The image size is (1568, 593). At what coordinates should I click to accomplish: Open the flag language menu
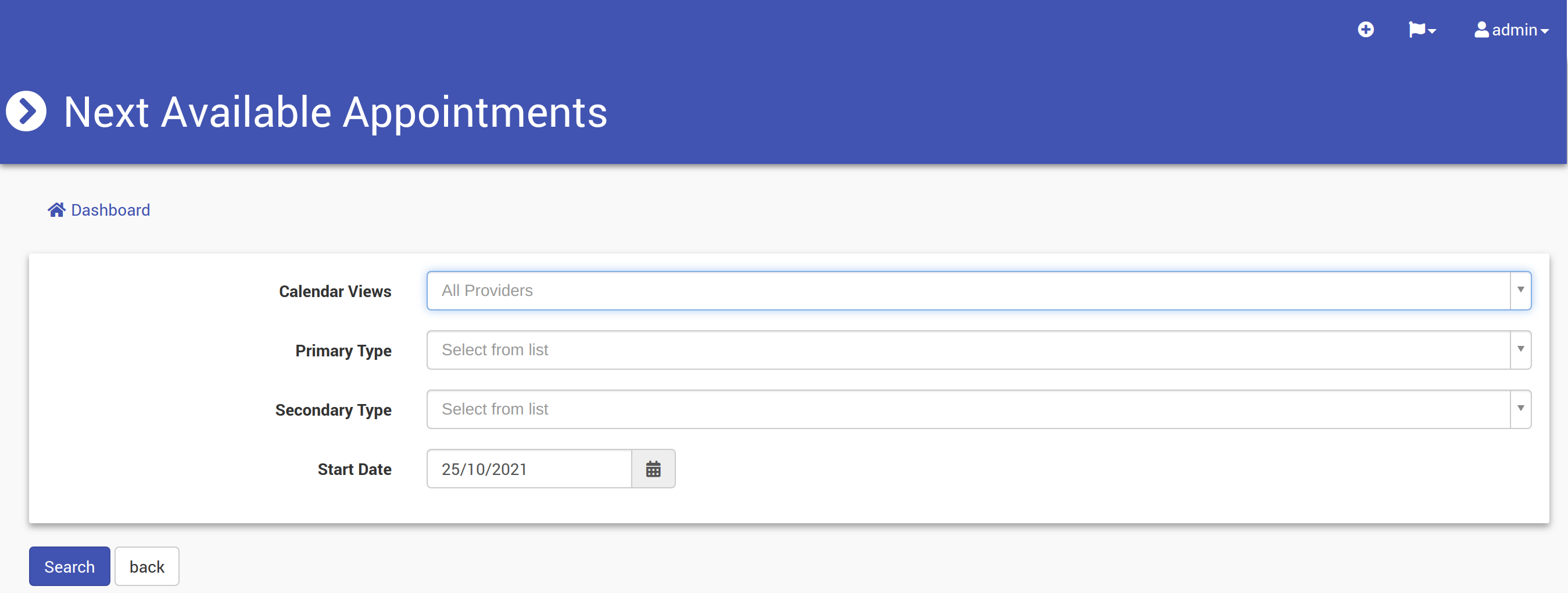point(1417,30)
